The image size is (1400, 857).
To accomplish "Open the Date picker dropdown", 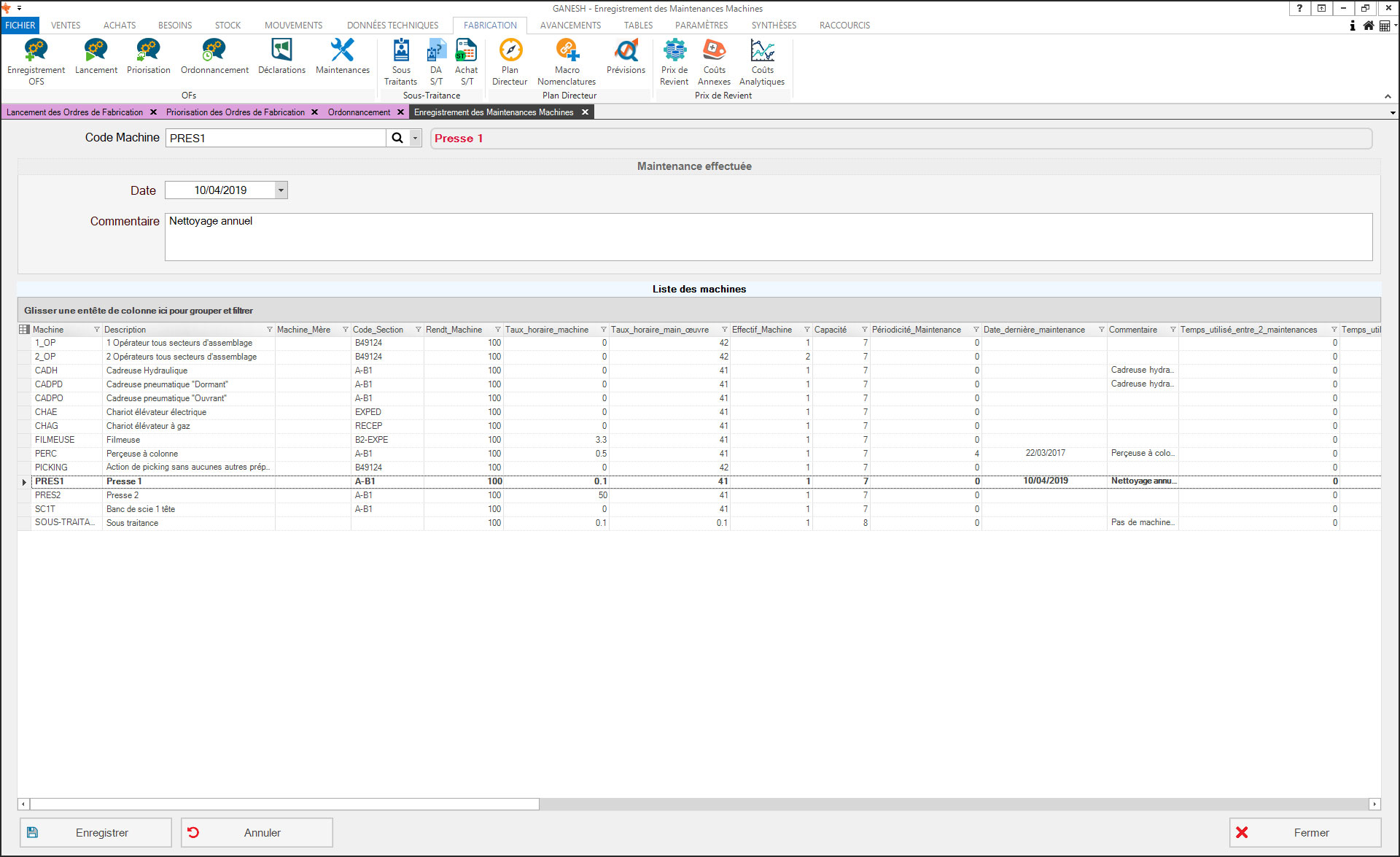I will 281,190.
